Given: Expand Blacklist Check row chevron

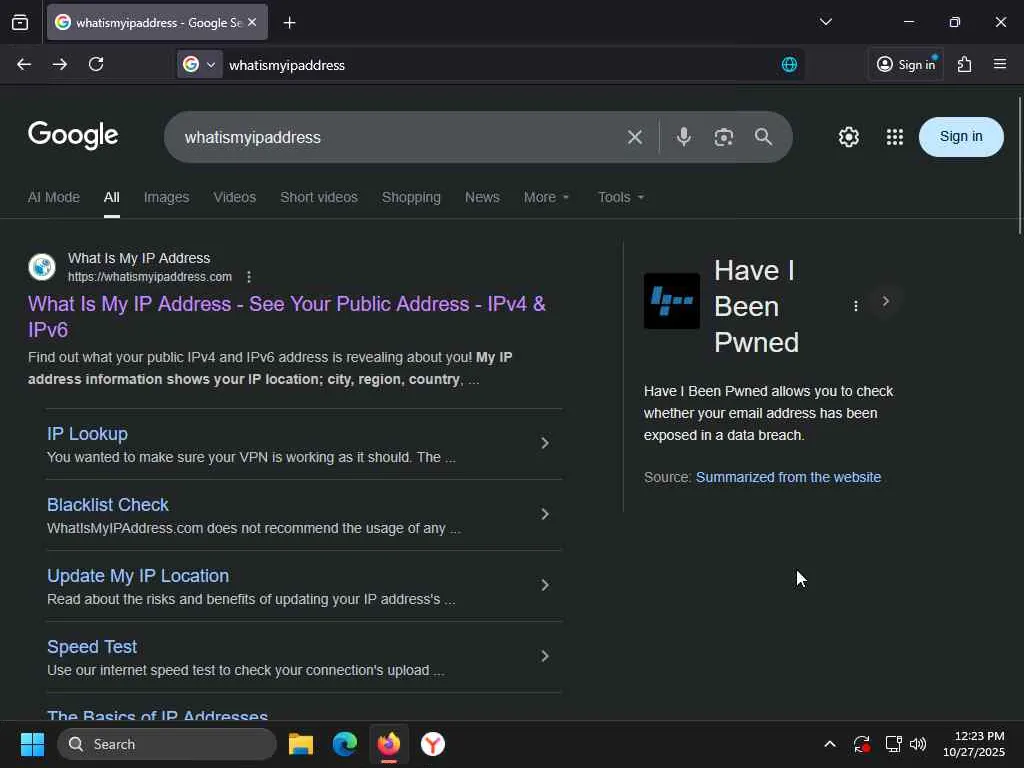Looking at the screenshot, I should (545, 515).
